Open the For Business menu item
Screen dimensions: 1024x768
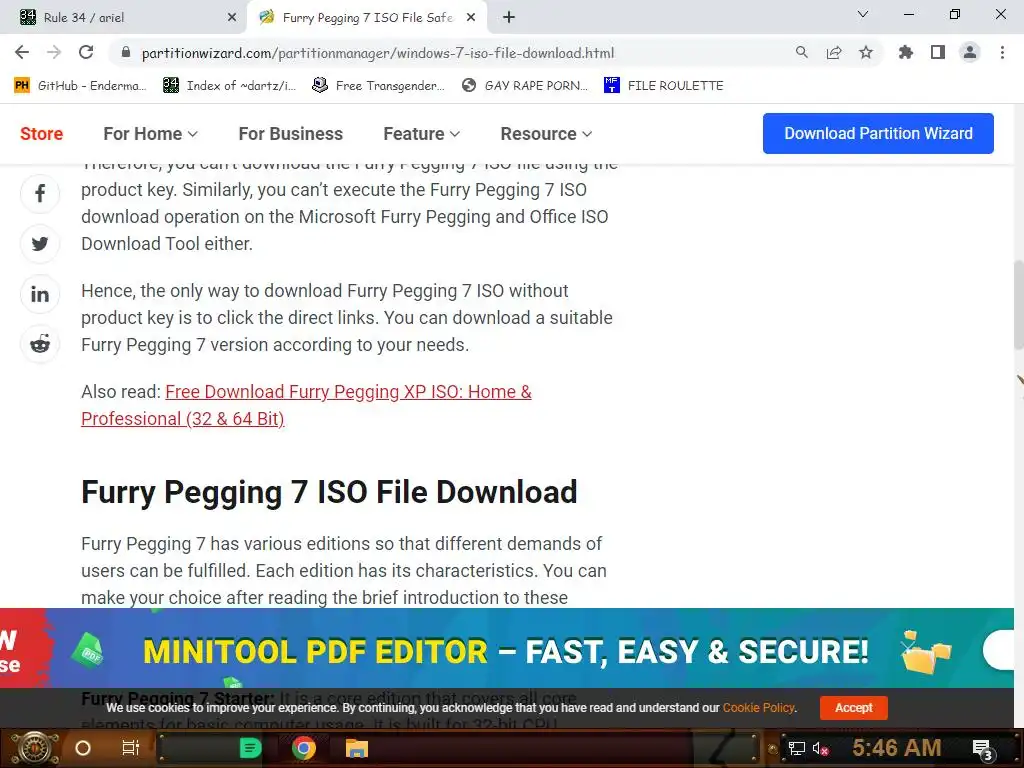point(291,134)
